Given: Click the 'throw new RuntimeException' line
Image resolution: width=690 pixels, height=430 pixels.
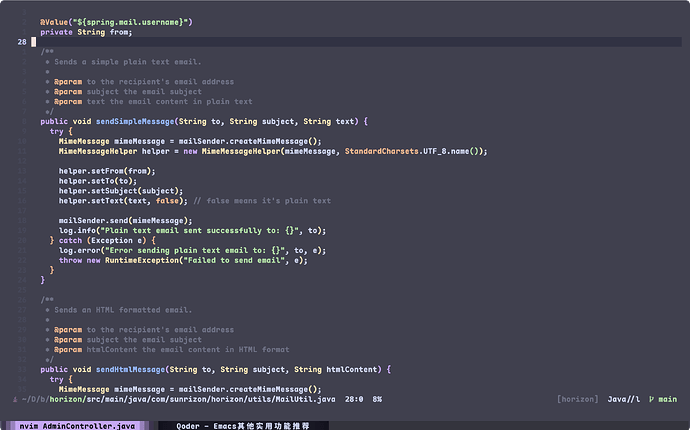Looking at the screenshot, I should tap(183, 261).
